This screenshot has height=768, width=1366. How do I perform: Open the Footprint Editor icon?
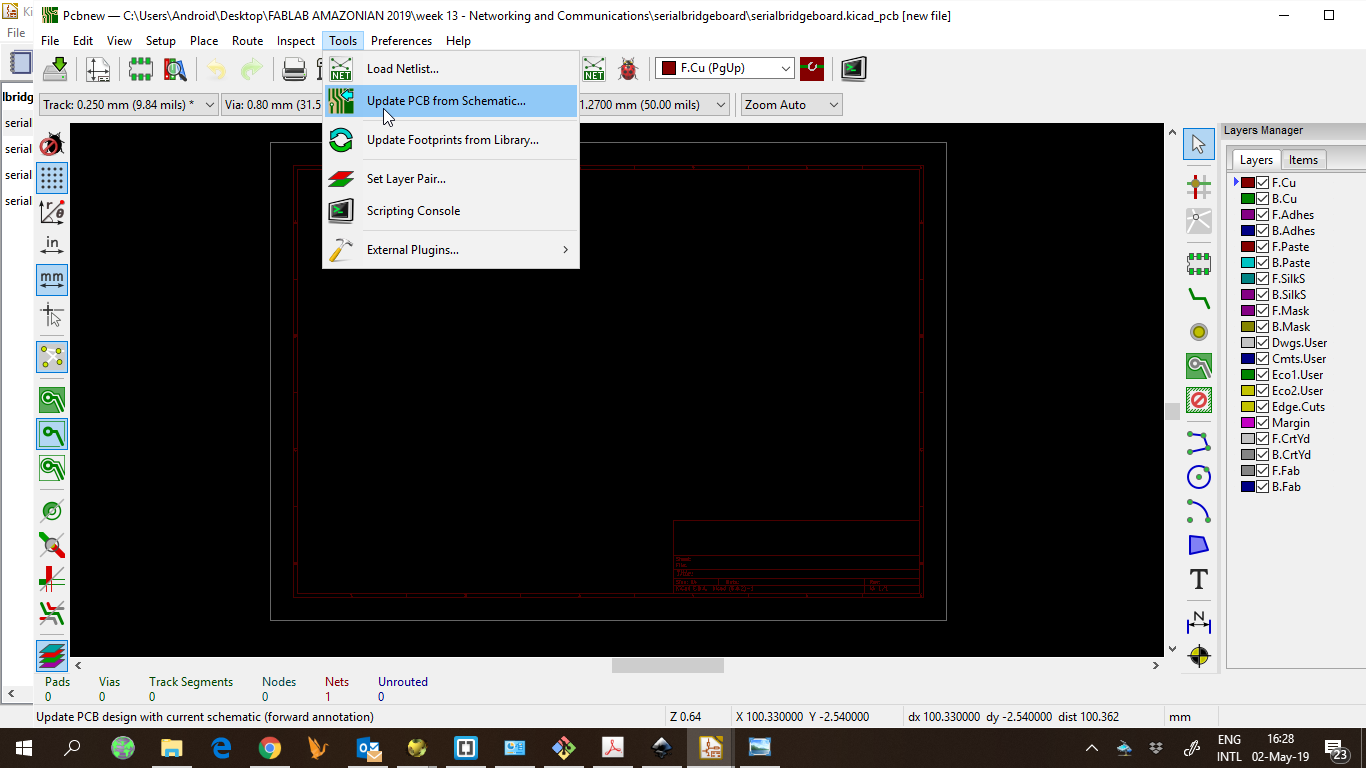(140, 69)
